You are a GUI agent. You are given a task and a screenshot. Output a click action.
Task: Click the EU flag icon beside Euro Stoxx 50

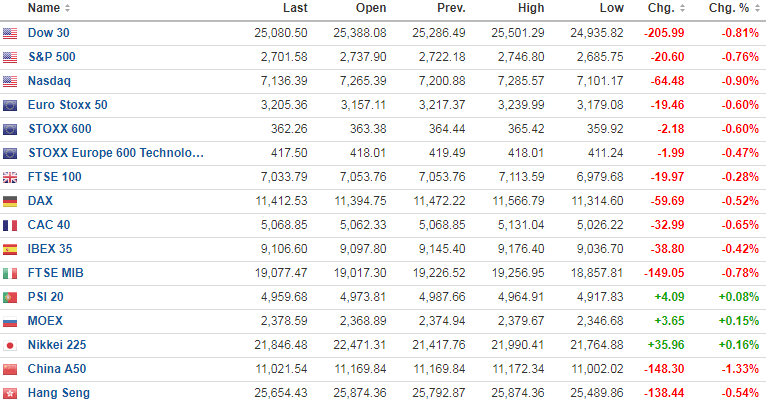(x=10, y=105)
